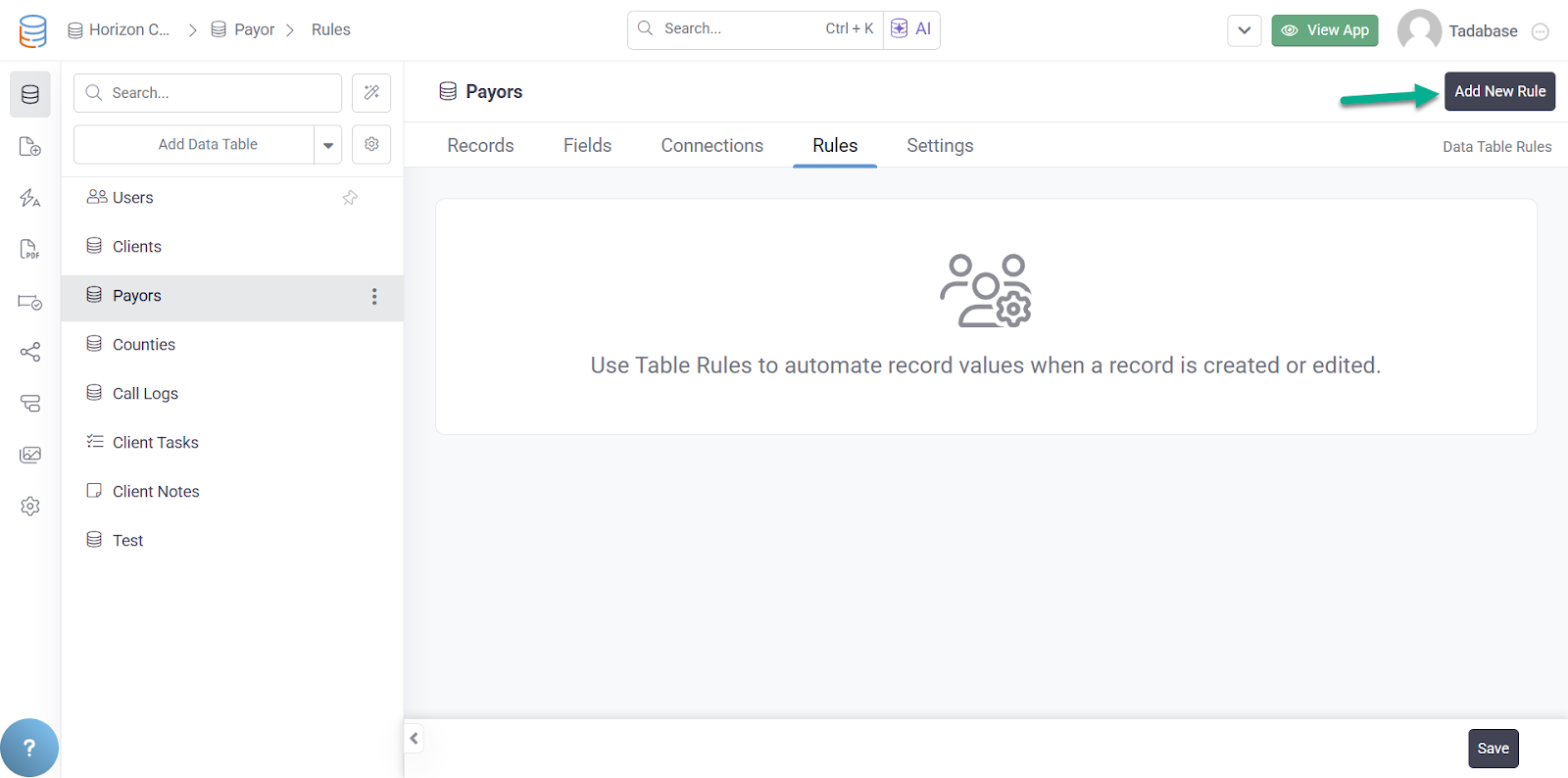The height and width of the screenshot is (778, 1568).
Task: Open the Automations share-nodes sidebar icon
Action: click(x=30, y=352)
